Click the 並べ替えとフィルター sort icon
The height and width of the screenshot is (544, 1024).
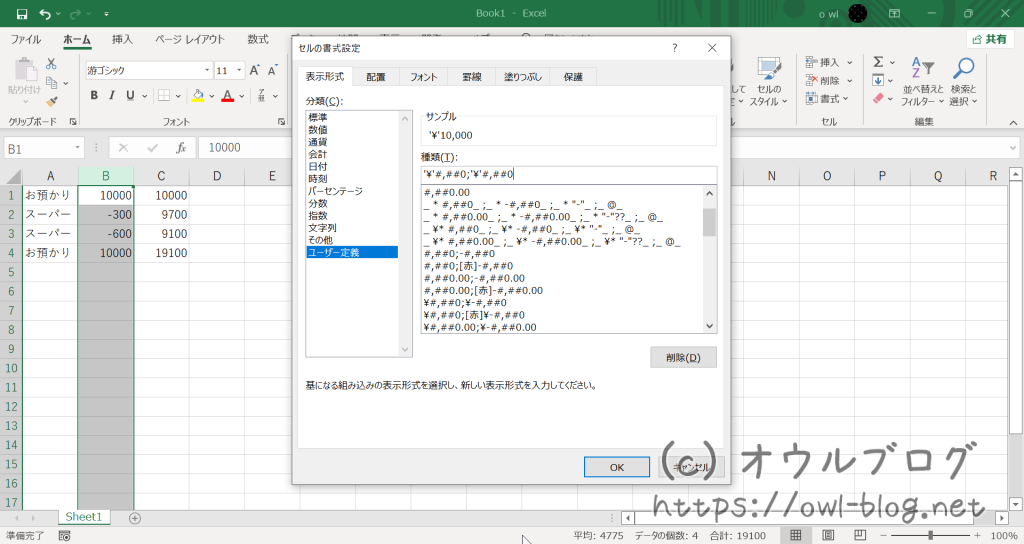(x=921, y=82)
